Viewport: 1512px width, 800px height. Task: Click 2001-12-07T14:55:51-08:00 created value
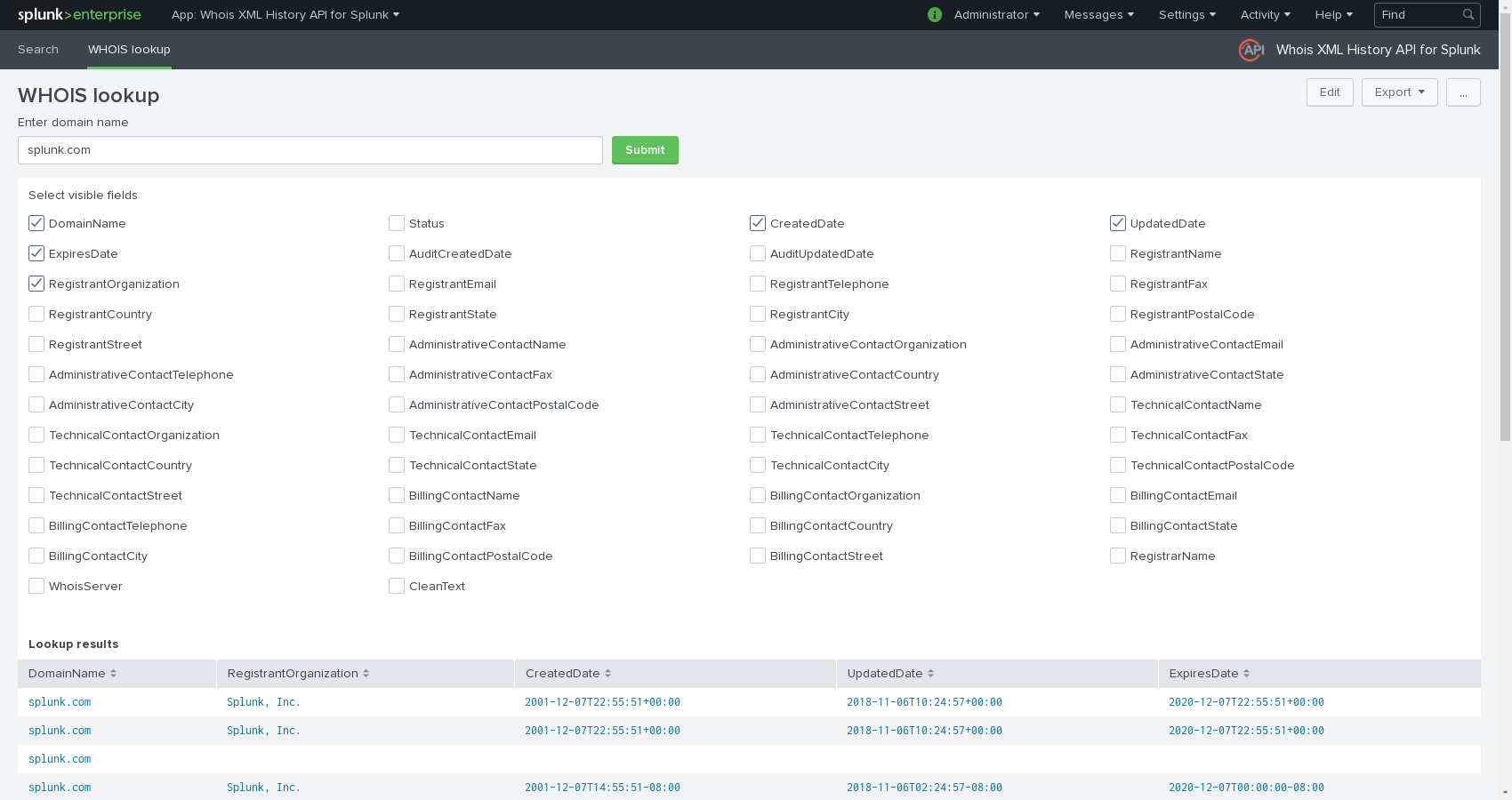[602, 788]
